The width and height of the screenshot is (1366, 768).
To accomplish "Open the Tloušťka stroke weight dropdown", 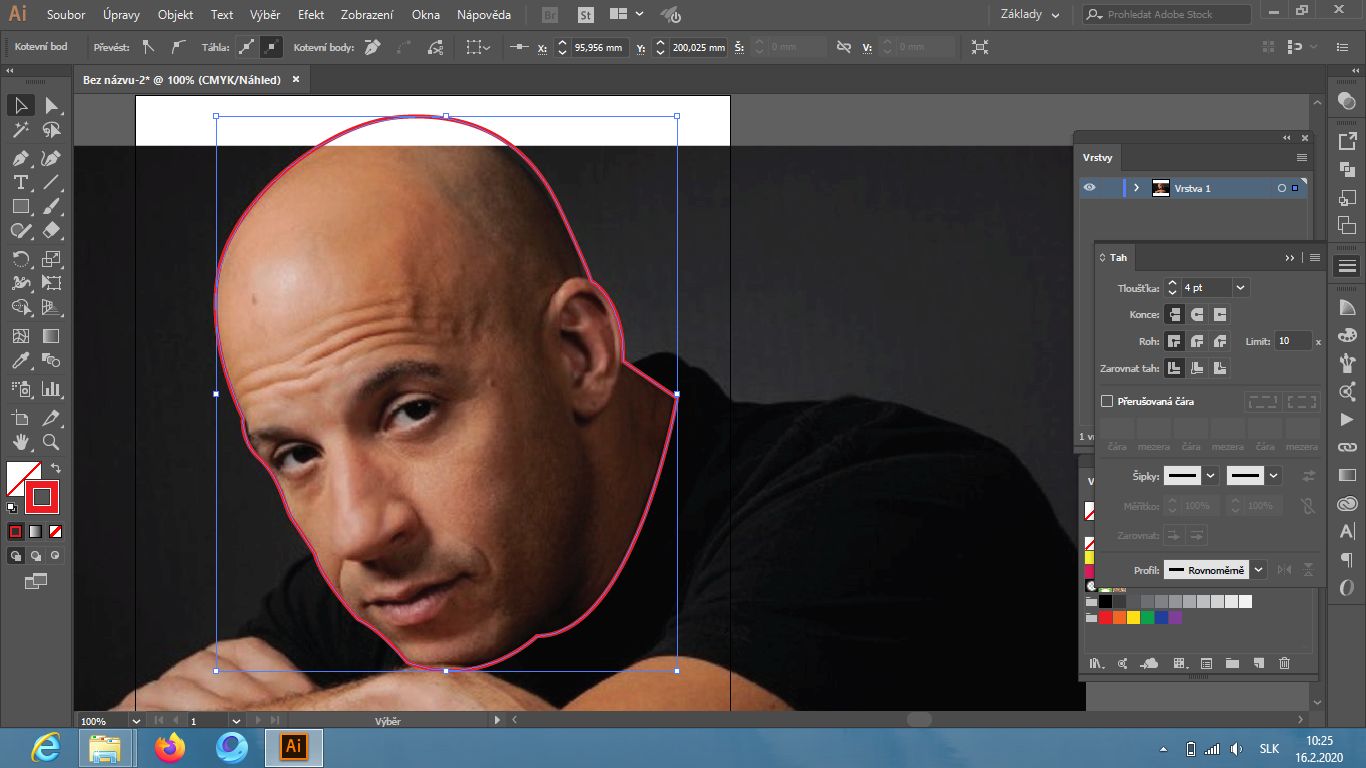I will pyautogui.click(x=1240, y=288).
